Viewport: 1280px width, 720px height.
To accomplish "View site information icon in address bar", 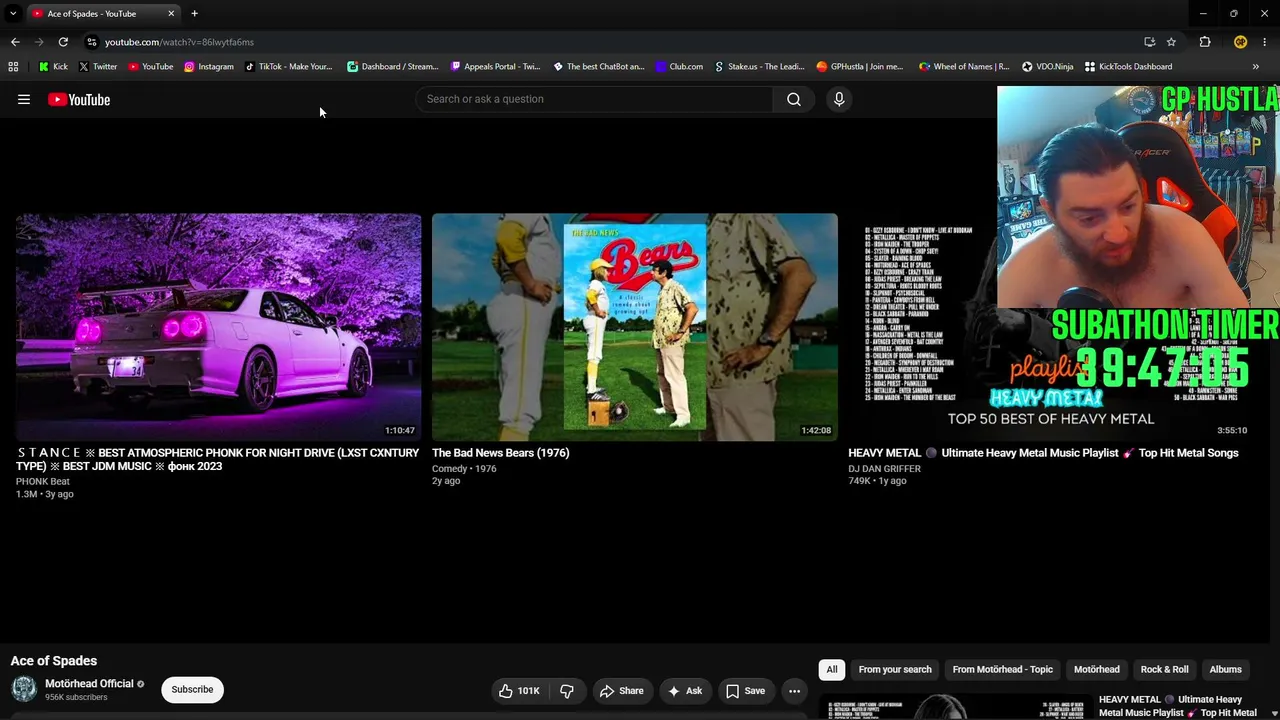I will [92, 42].
